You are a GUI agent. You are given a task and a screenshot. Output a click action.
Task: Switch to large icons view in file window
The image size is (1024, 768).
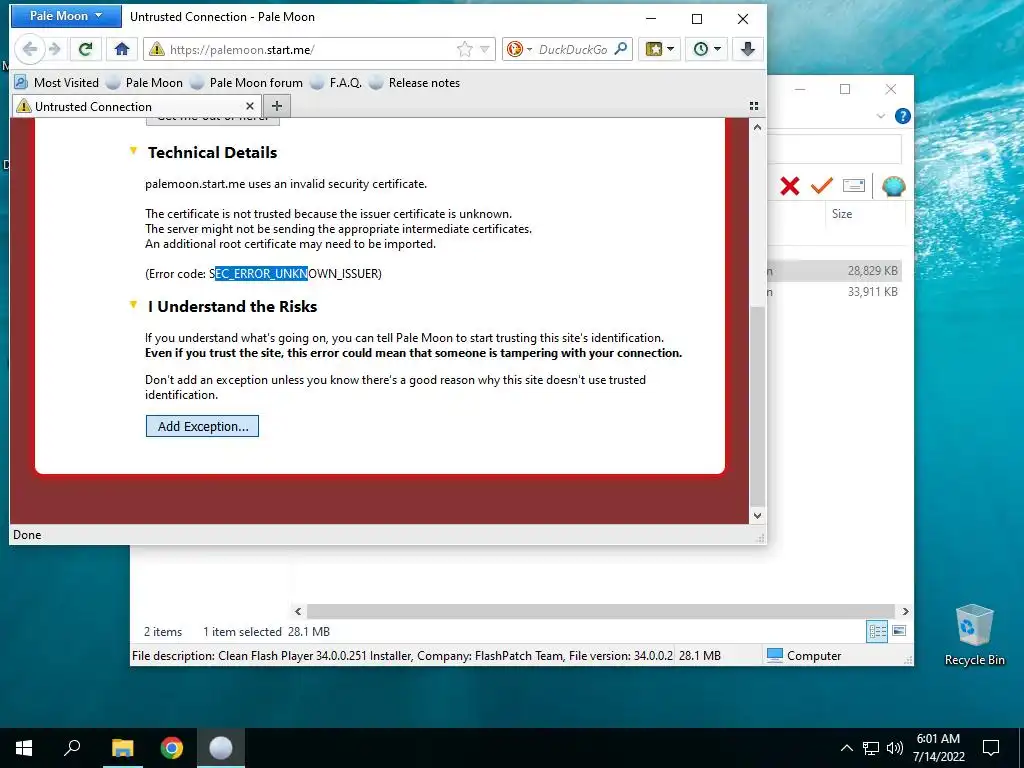[x=899, y=631]
